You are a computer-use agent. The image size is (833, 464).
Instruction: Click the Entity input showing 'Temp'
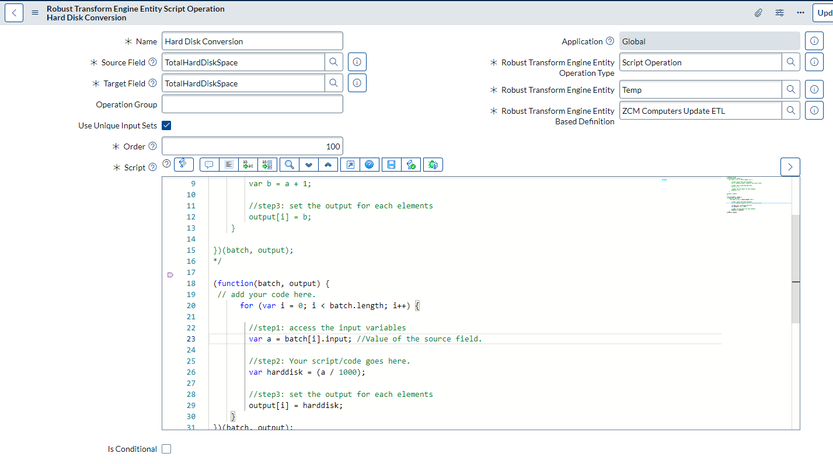(x=701, y=90)
